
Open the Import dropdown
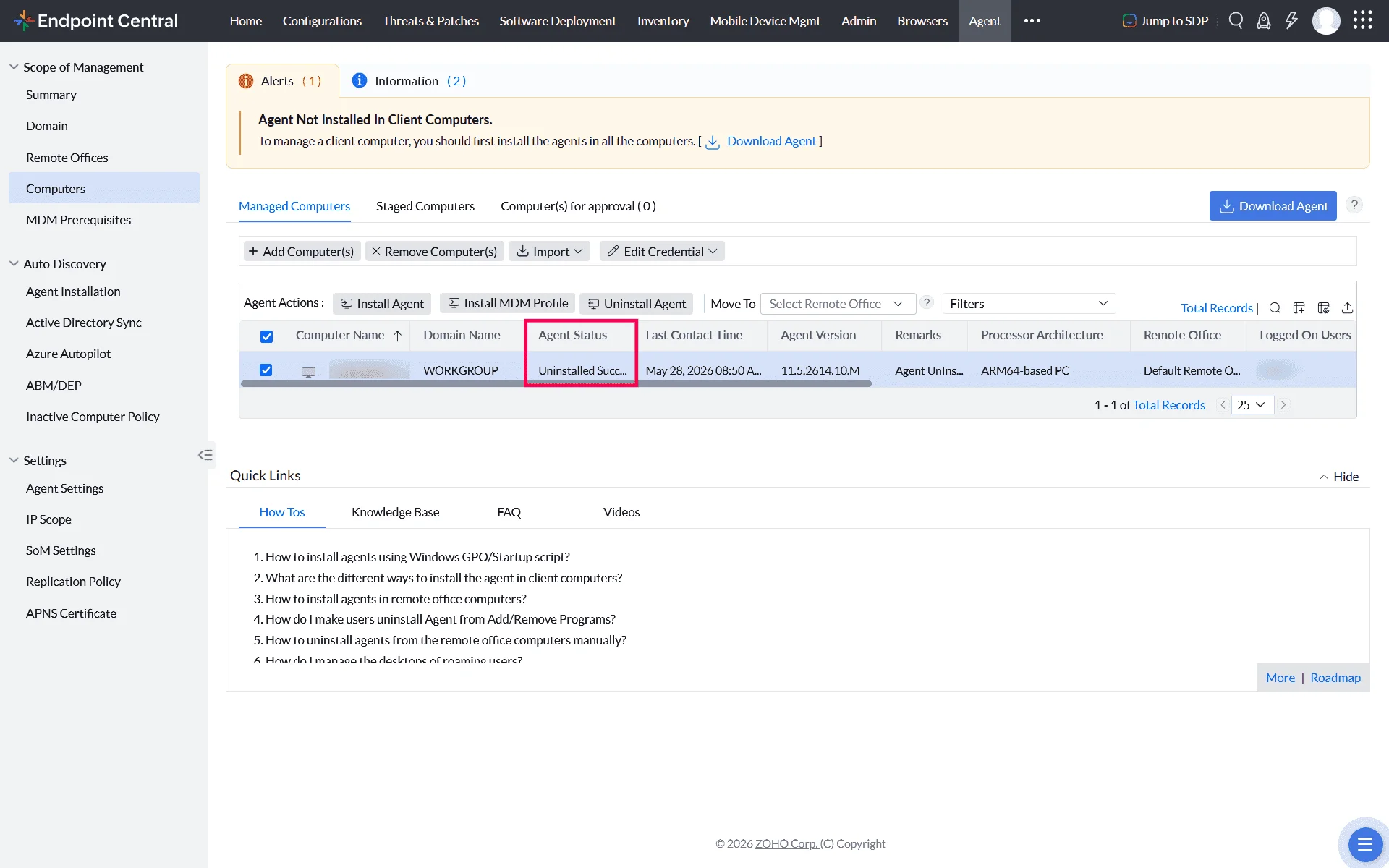(550, 251)
